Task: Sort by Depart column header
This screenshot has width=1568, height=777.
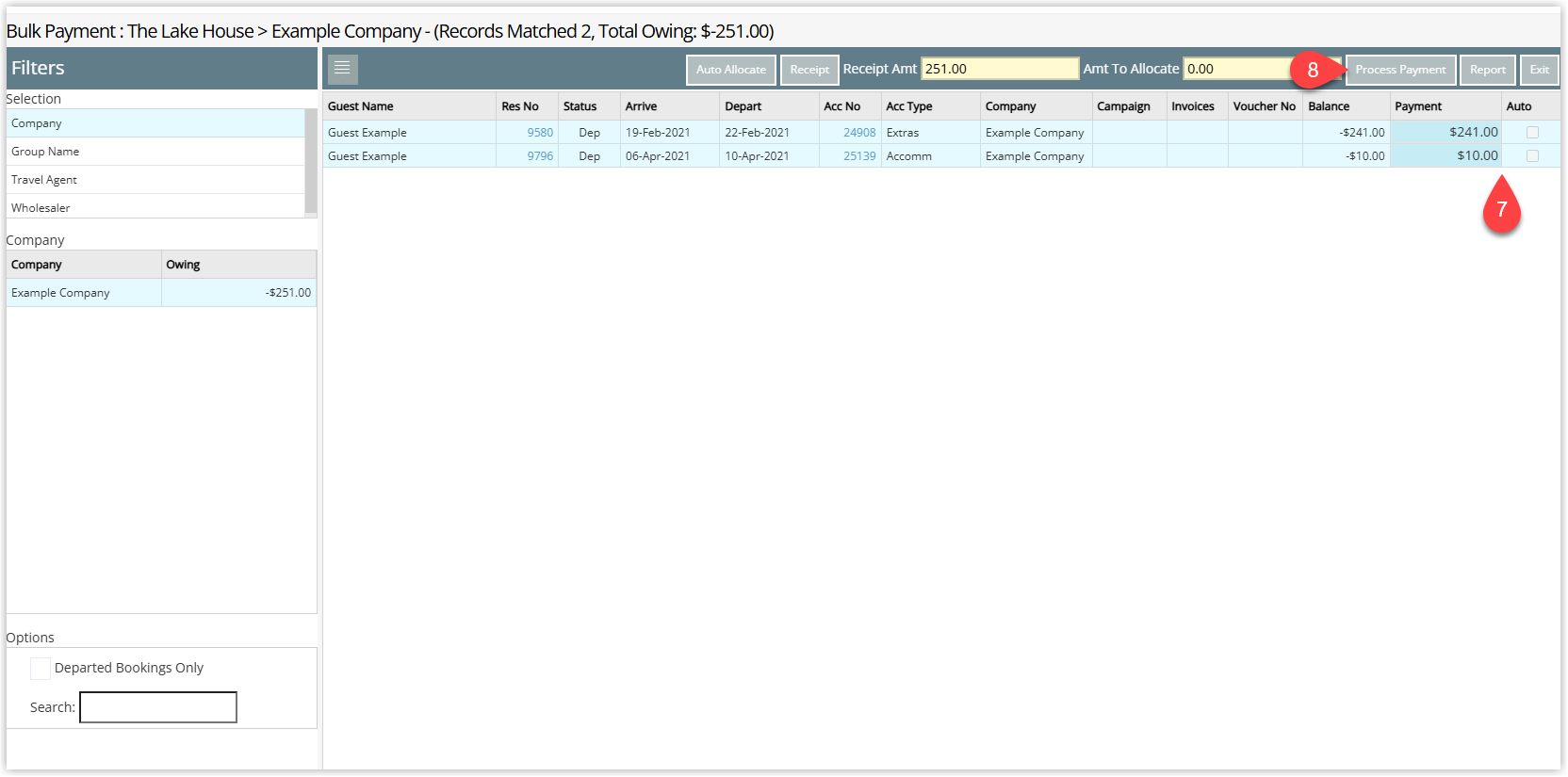Action: 769,106
